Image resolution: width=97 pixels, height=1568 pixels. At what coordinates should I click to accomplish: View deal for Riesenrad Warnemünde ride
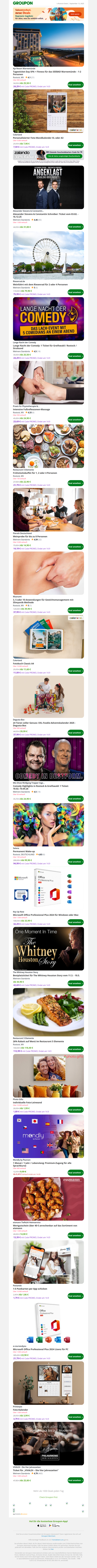pos(75,292)
